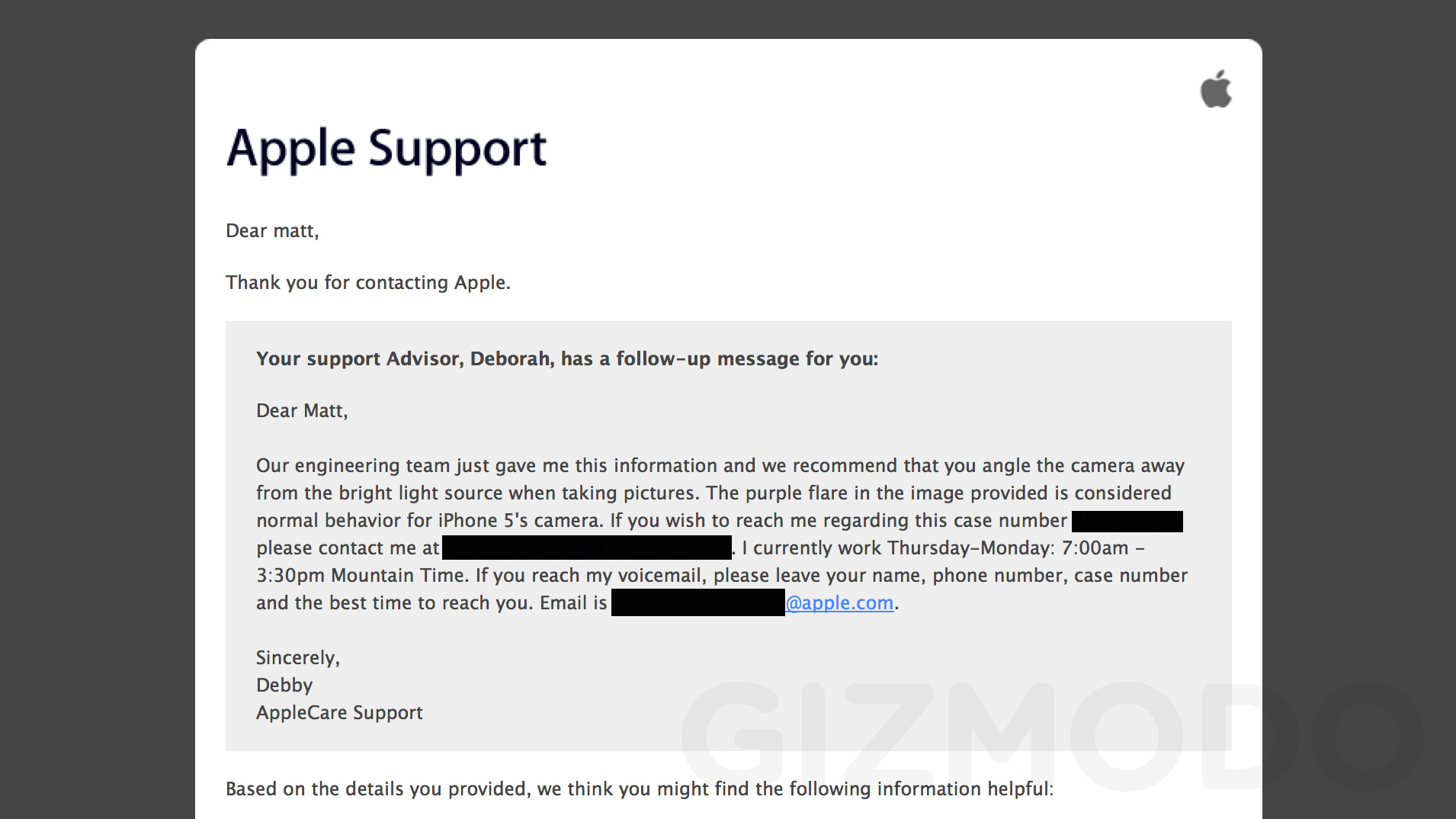Click the "Sincerely," closing line
This screenshot has height=819, width=1456.
298,658
